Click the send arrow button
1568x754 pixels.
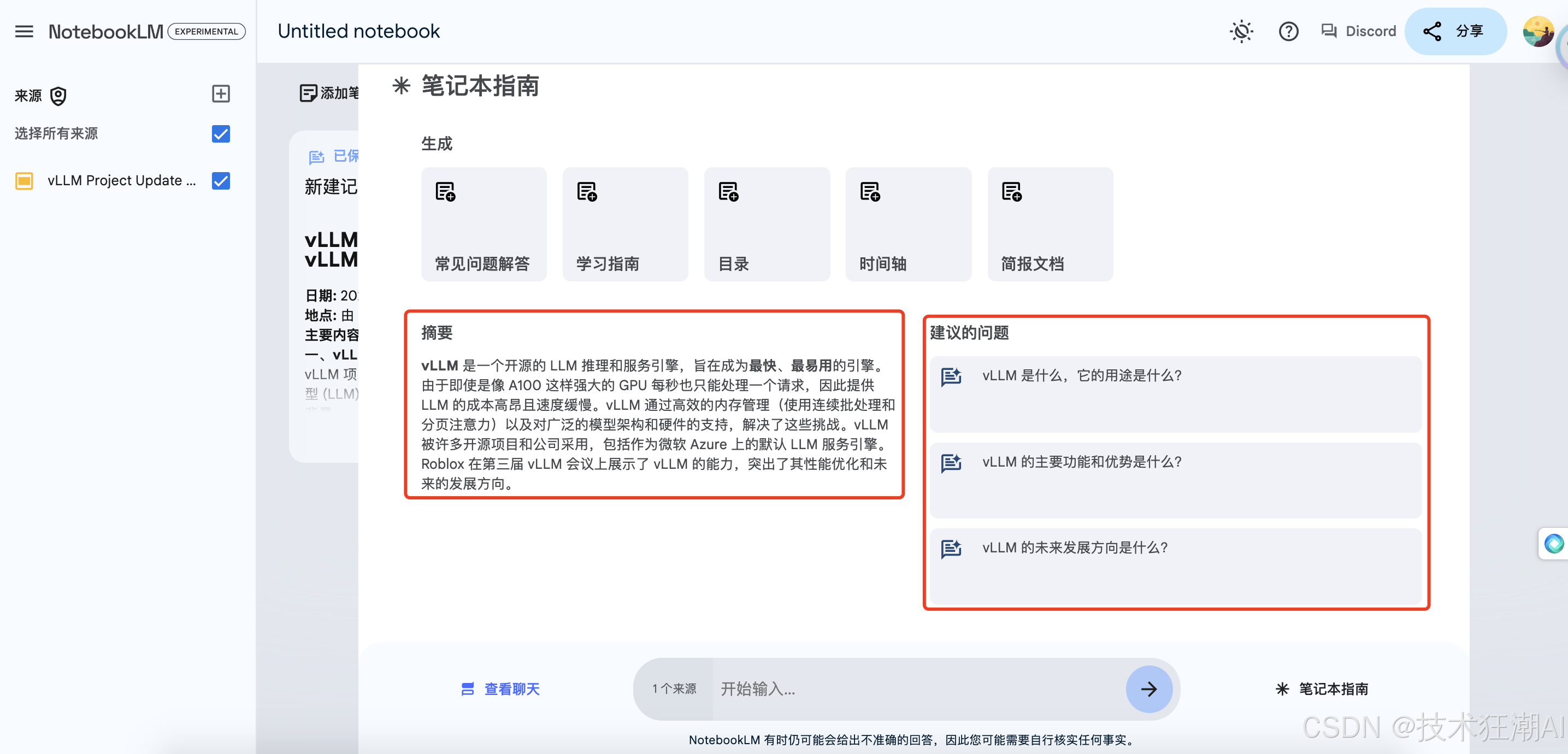[1148, 689]
